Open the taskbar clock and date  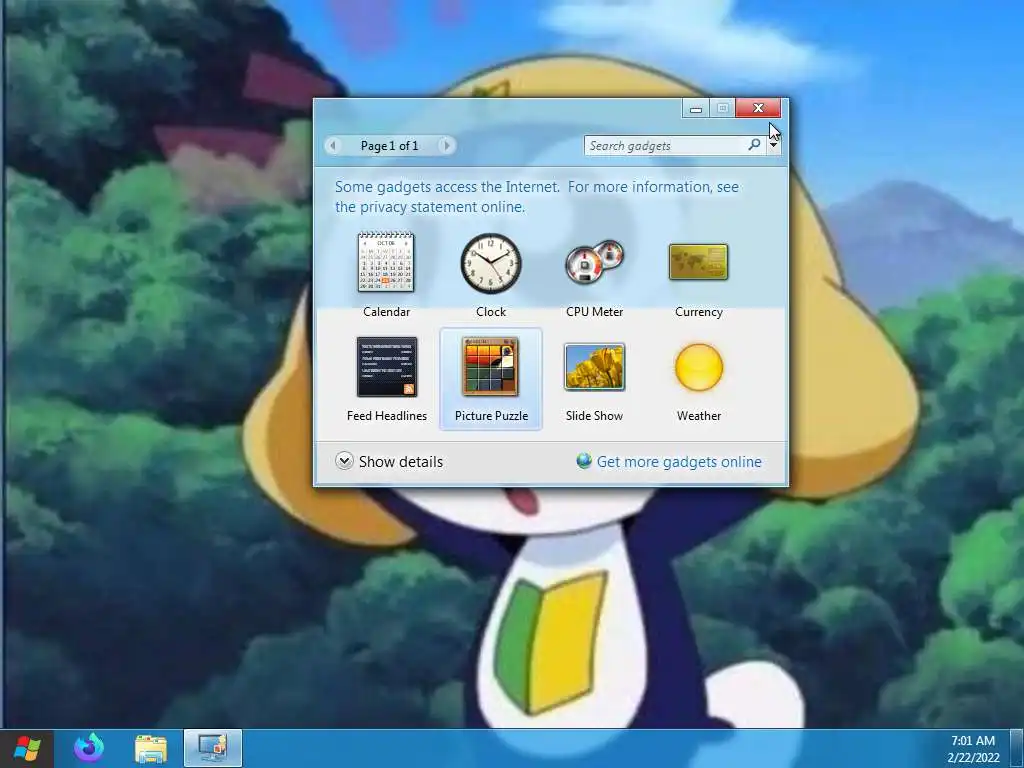973,749
